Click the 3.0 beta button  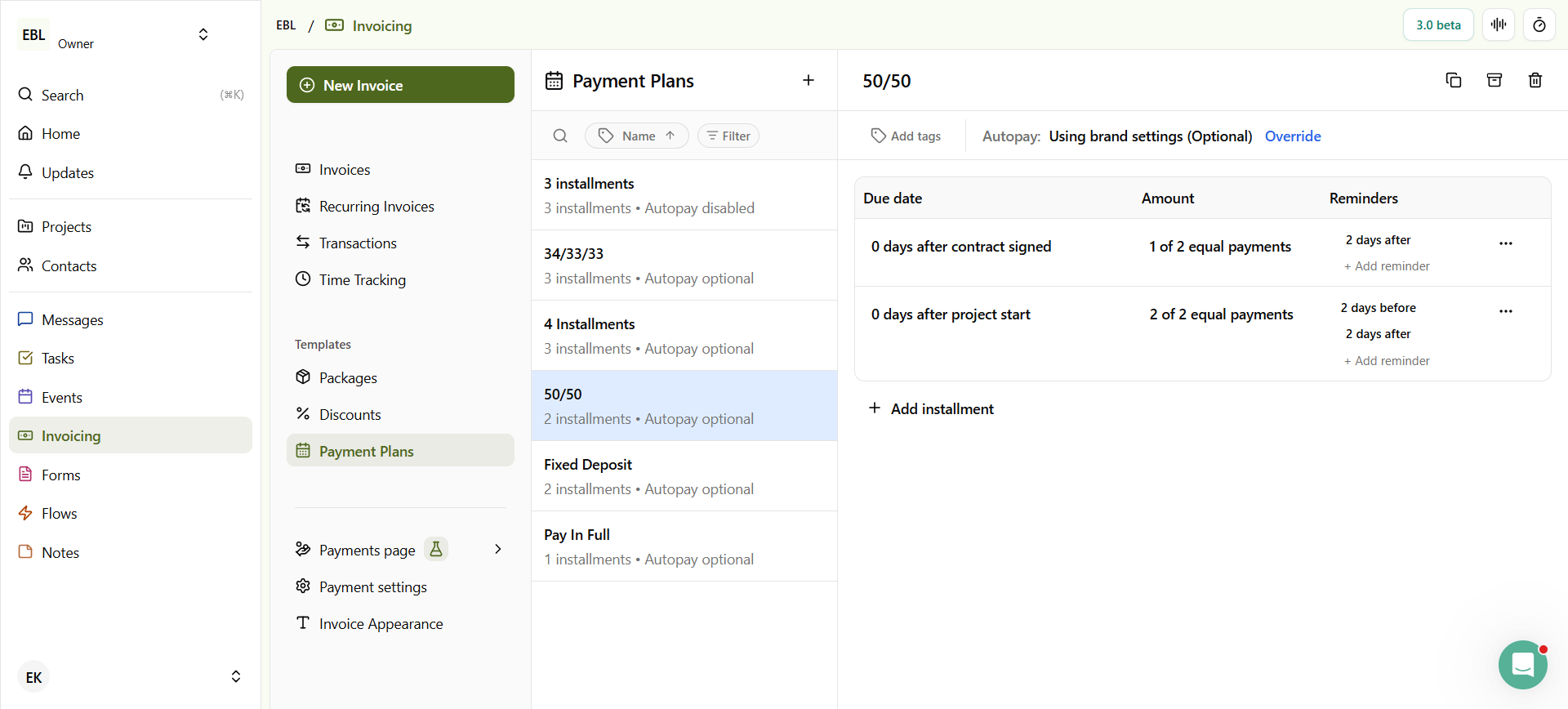(1438, 25)
